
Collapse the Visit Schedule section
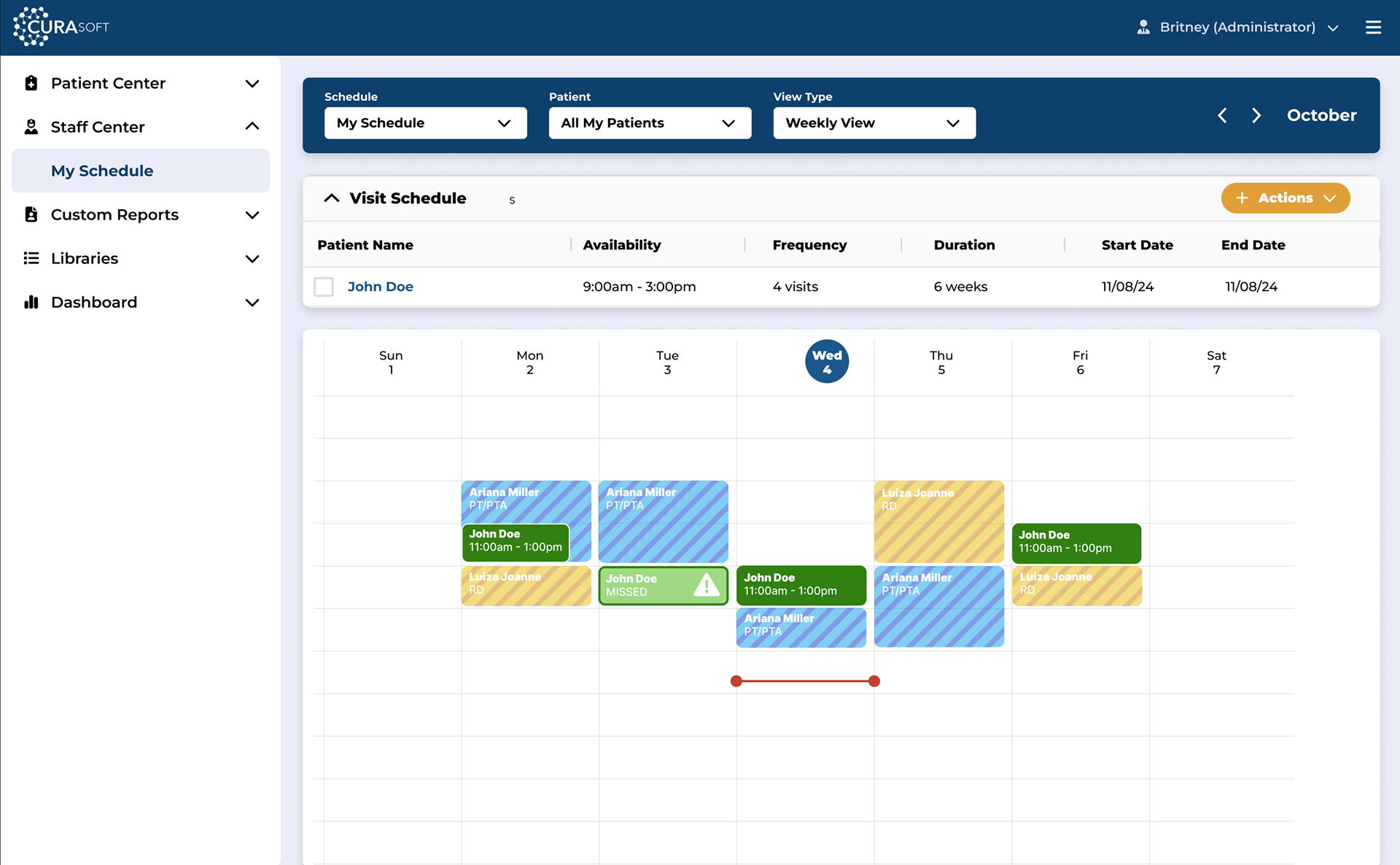(332, 198)
